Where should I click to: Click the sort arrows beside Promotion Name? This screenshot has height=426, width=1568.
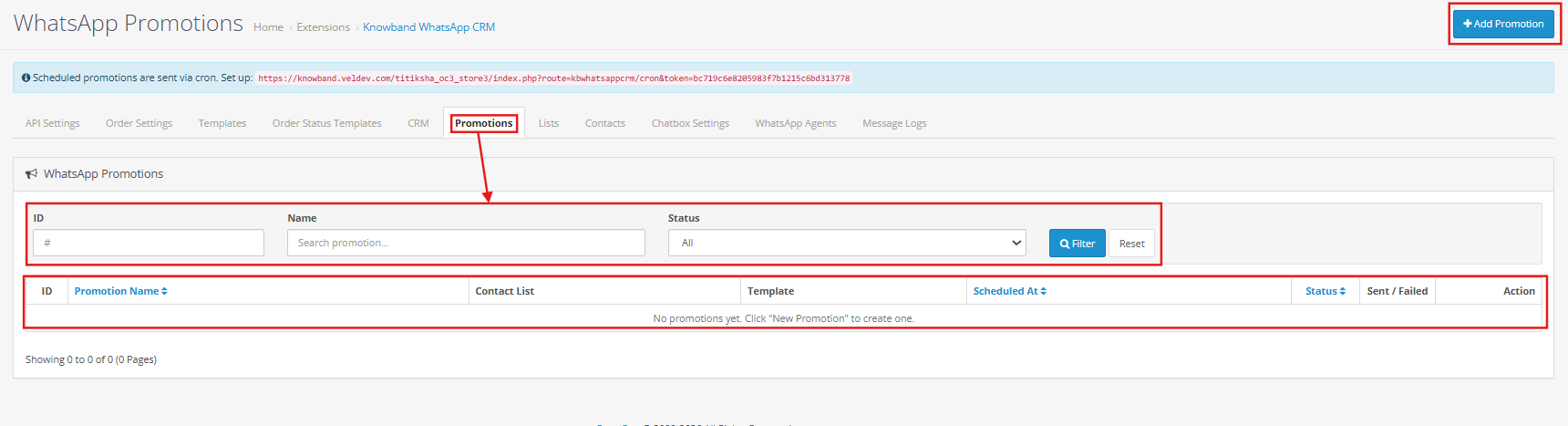pos(164,291)
